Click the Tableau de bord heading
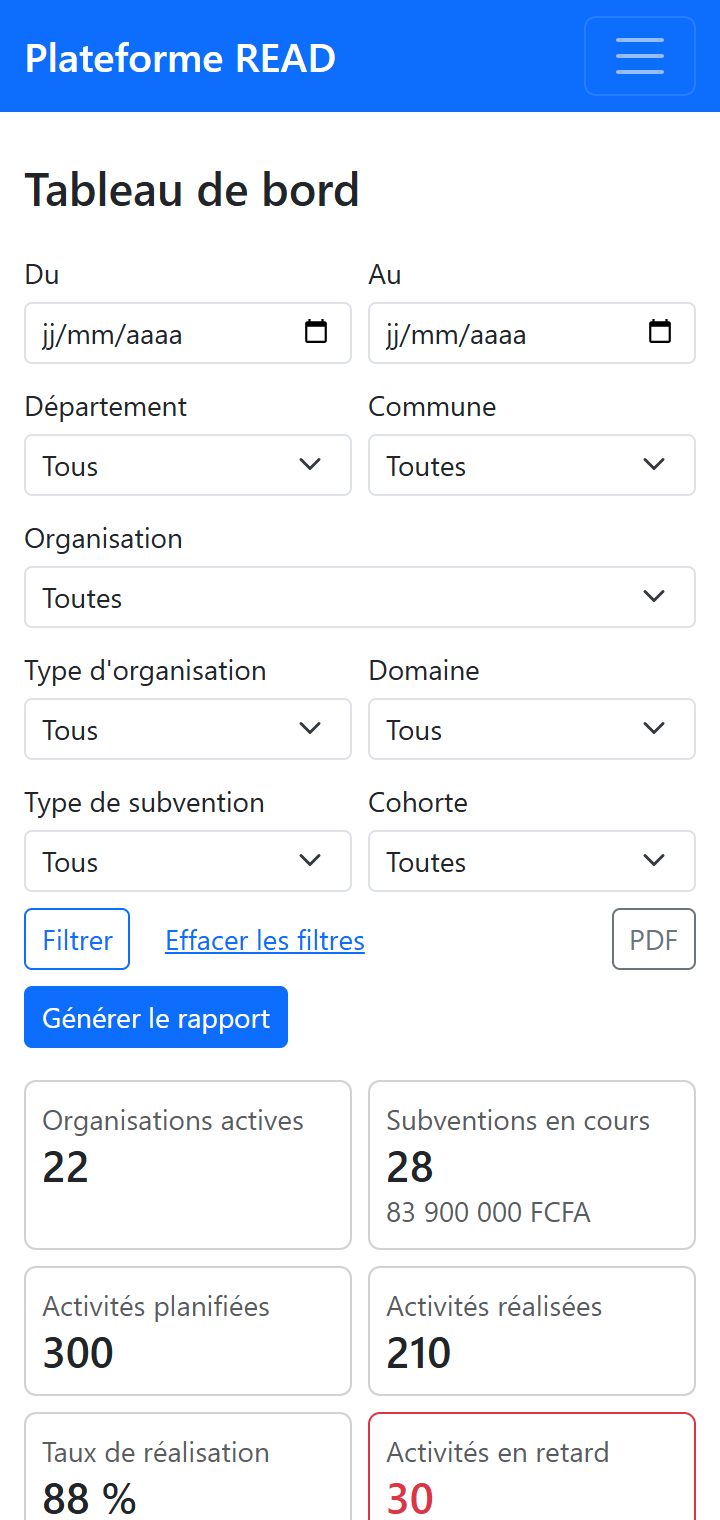This screenshot has height=1520, width=720. click(x=192, y=190)
